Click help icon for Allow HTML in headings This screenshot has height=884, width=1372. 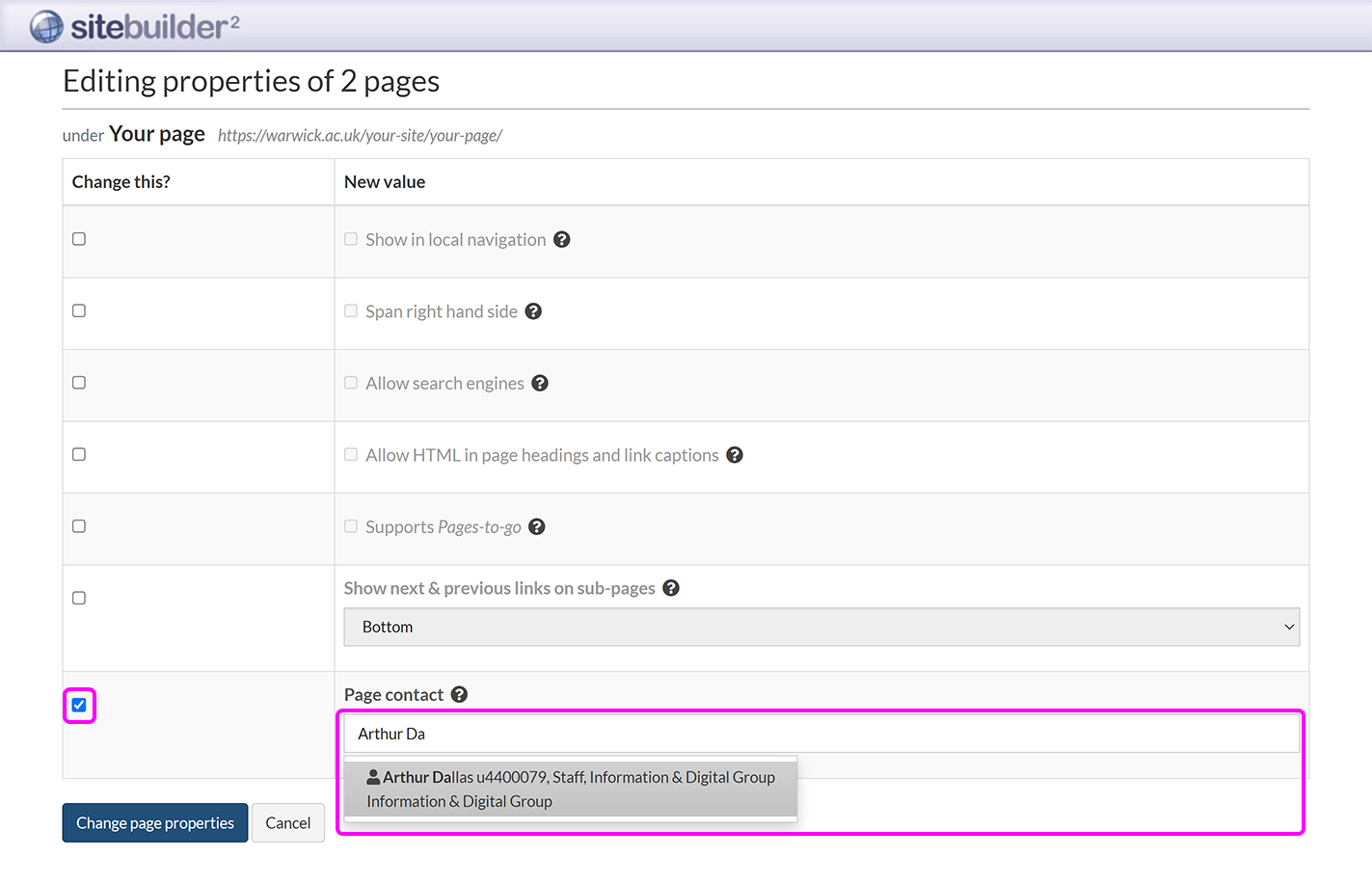[x=735, y=455]
